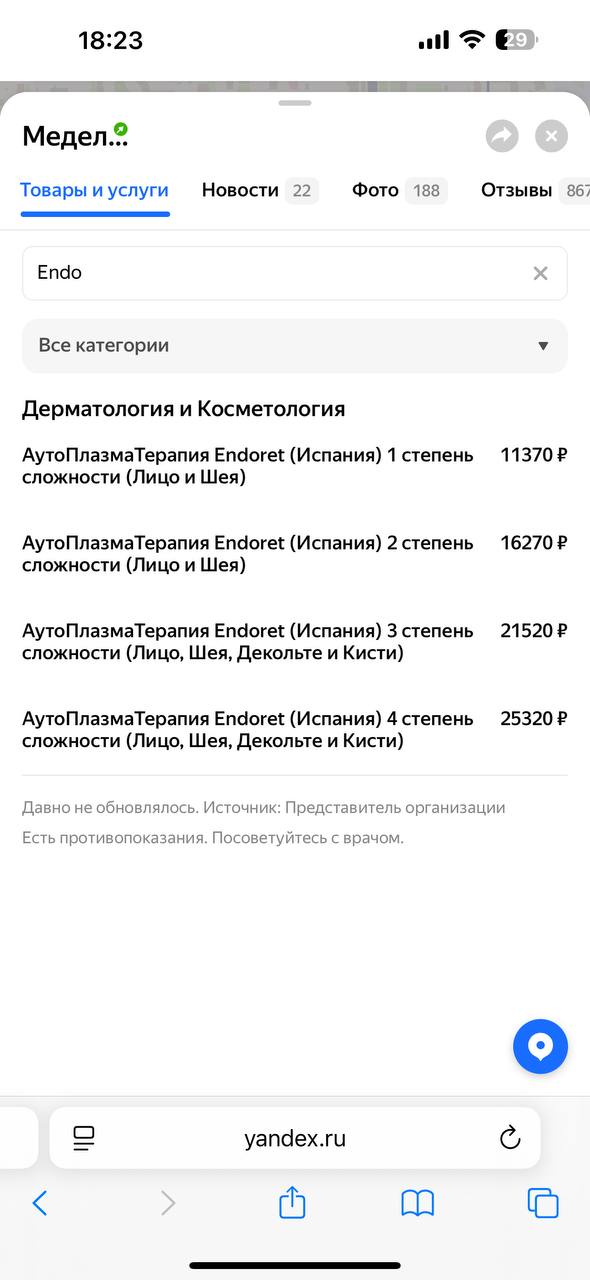Clear the Endo search field
The width and height of the screenshot is (590, 1280).
[x=540, y=273]
